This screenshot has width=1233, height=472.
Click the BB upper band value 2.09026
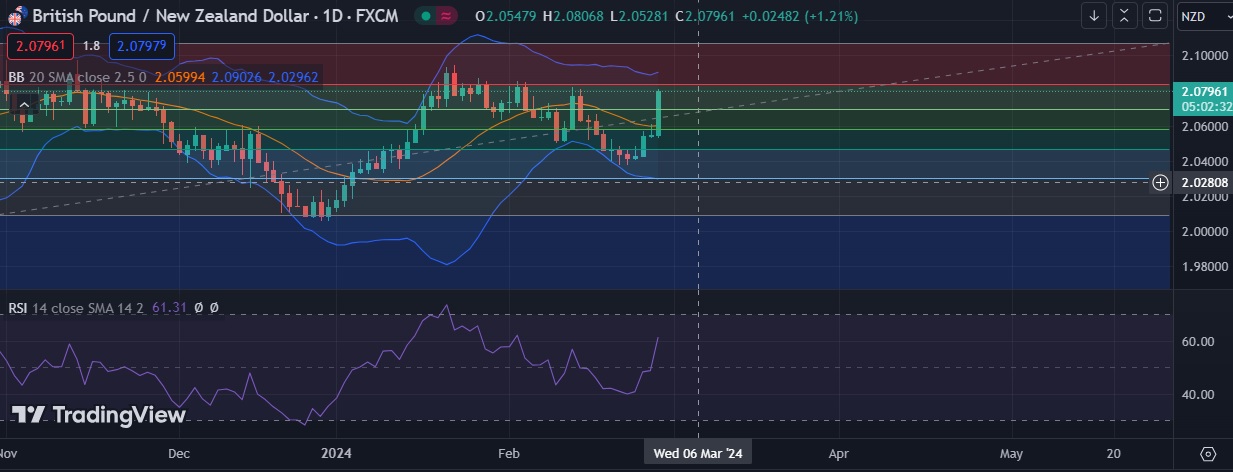tap(236, 76)
